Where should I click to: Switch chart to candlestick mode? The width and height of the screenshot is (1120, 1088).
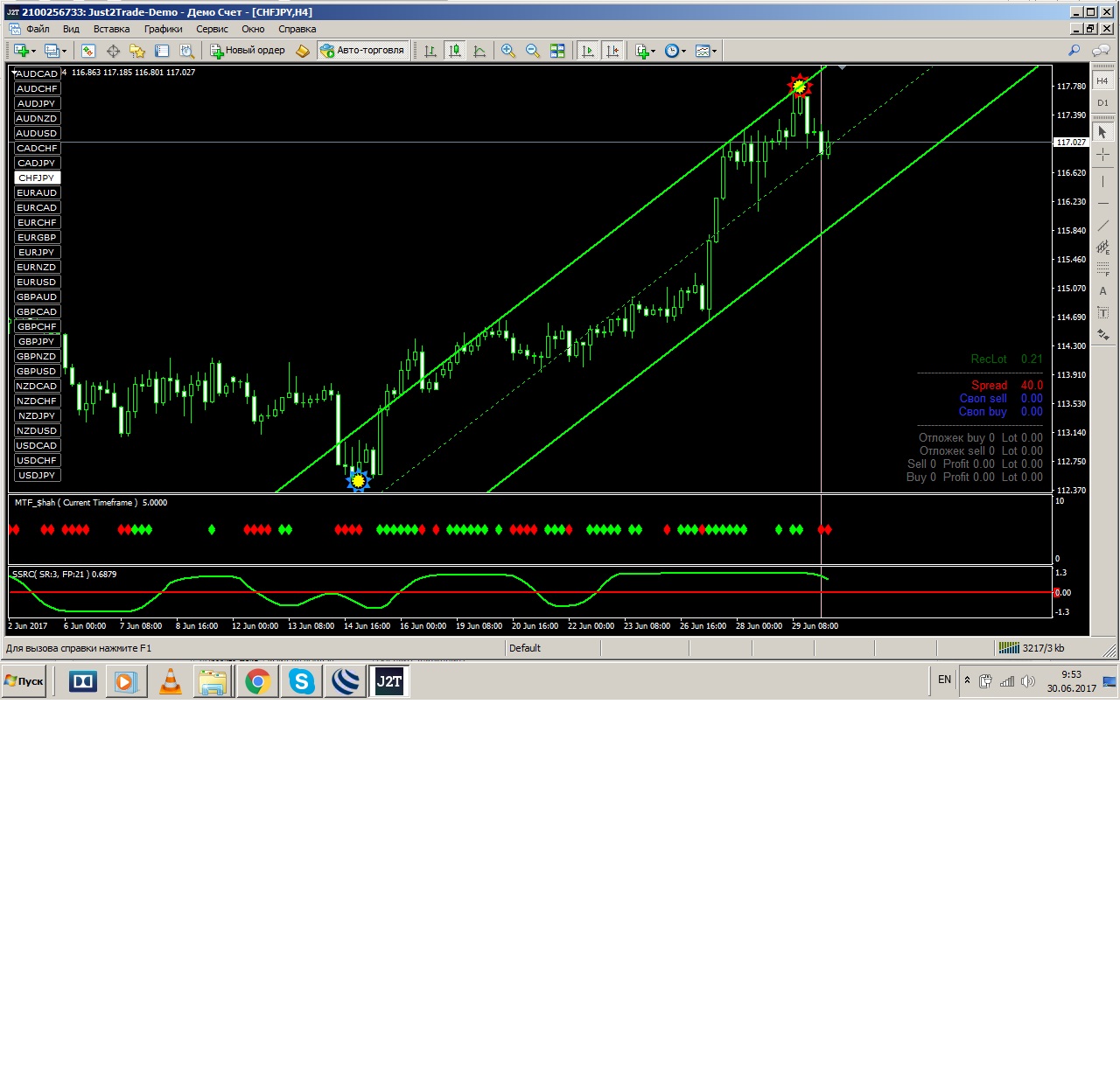tap(455, 51)
